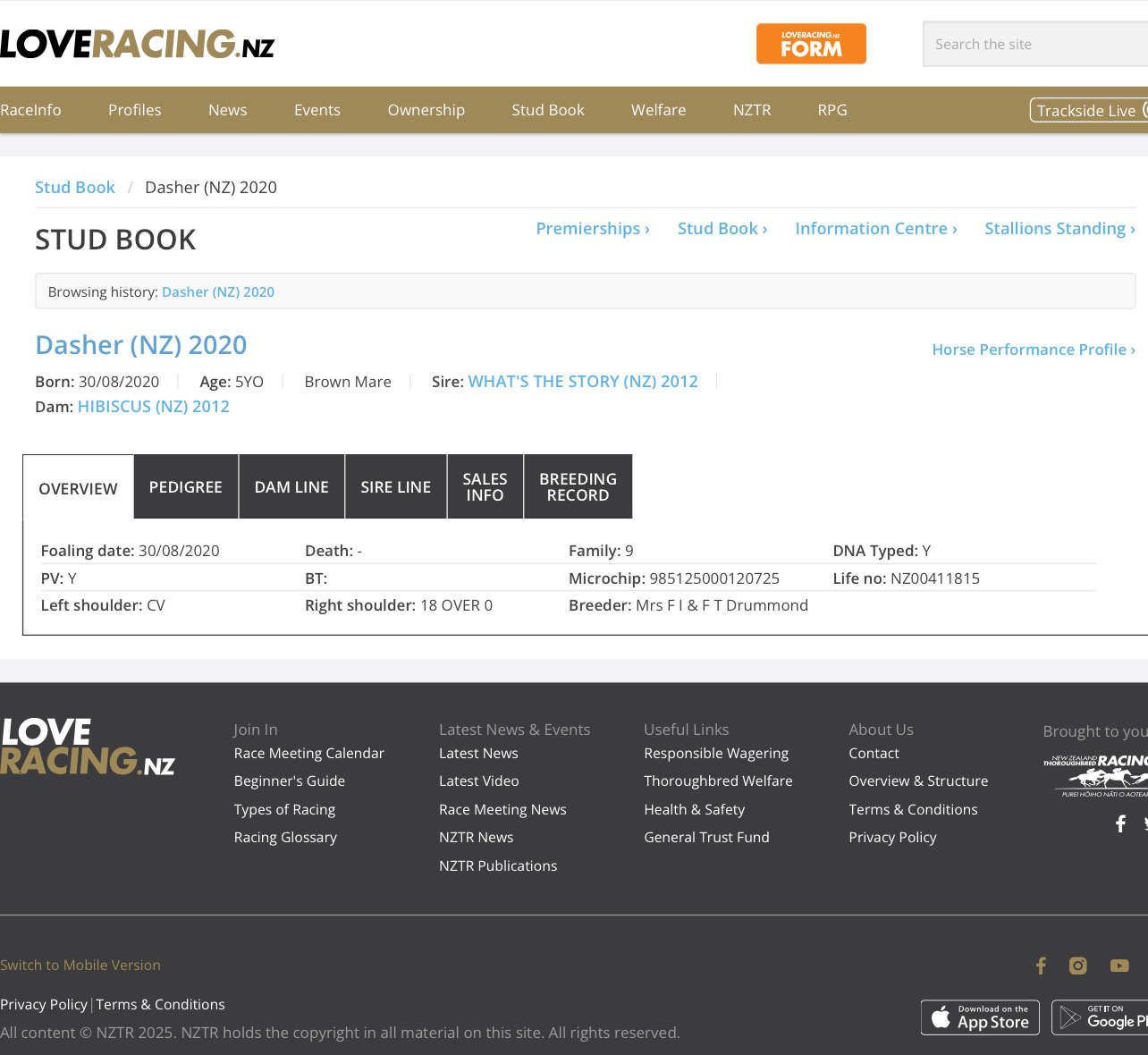Click the Get it on Google Play badge
Viewport: 1148px width, 1055px height.
coord(1100,1017)
